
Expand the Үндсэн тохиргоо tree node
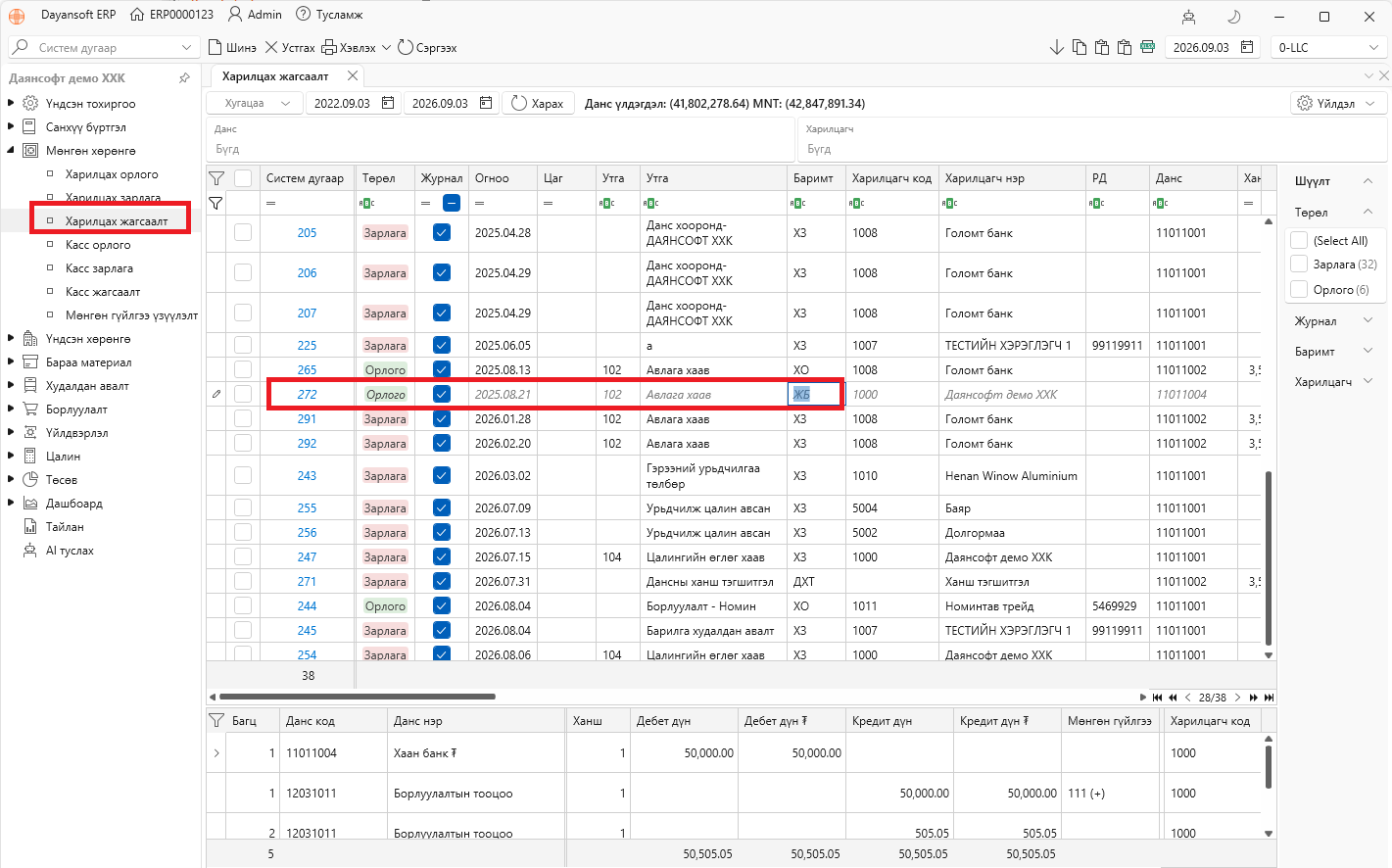[11, 103]
